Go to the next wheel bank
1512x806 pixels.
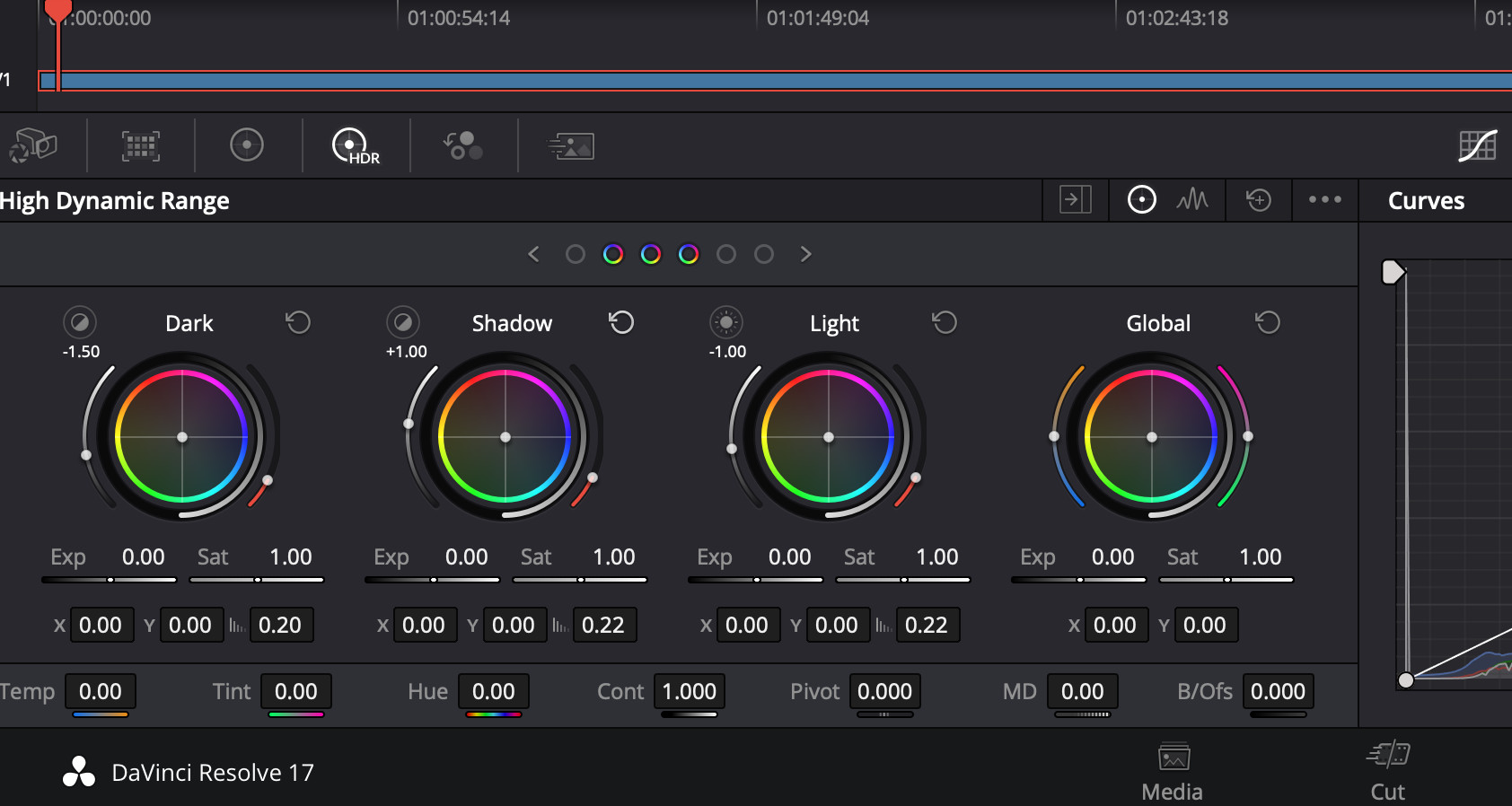pyautogui.click(x=805, y=254)
